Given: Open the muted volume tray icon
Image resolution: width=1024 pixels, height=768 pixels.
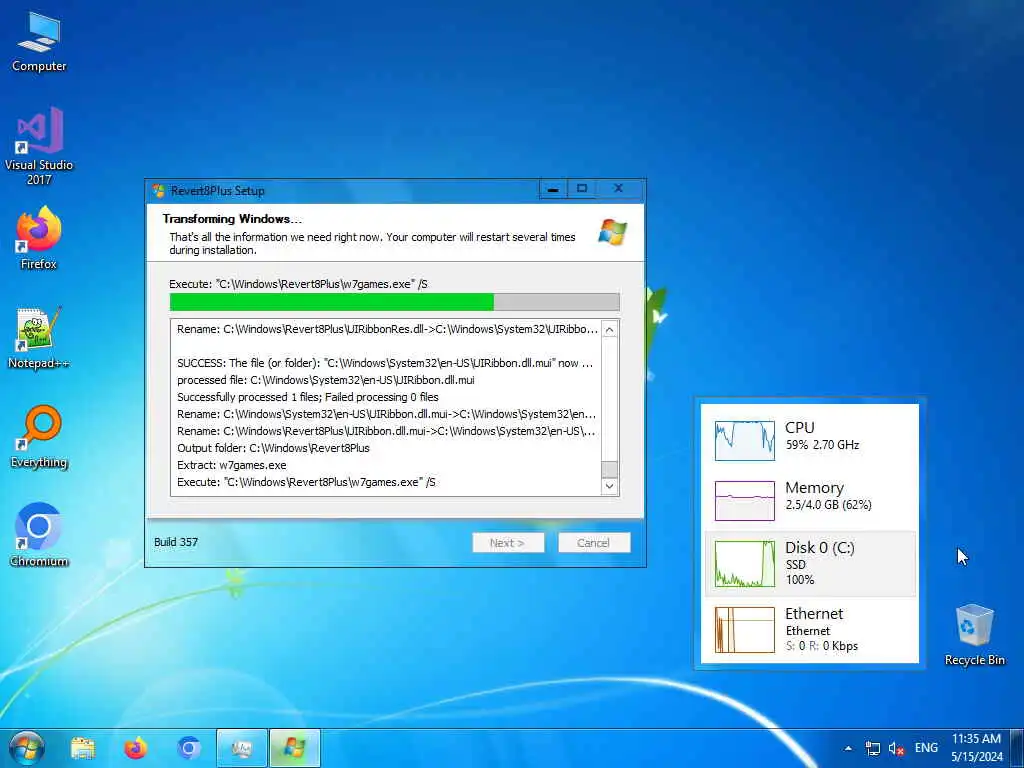Looking at the screenshot, I should 896,748.
